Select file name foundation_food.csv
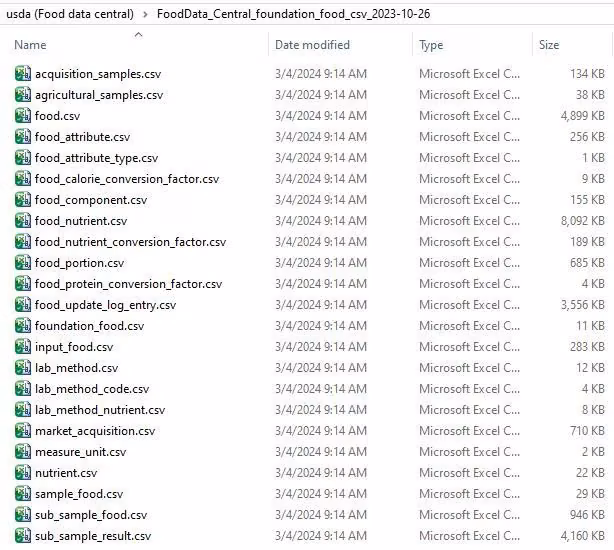The height and width of the screenshot is (550, 614). 90,326
